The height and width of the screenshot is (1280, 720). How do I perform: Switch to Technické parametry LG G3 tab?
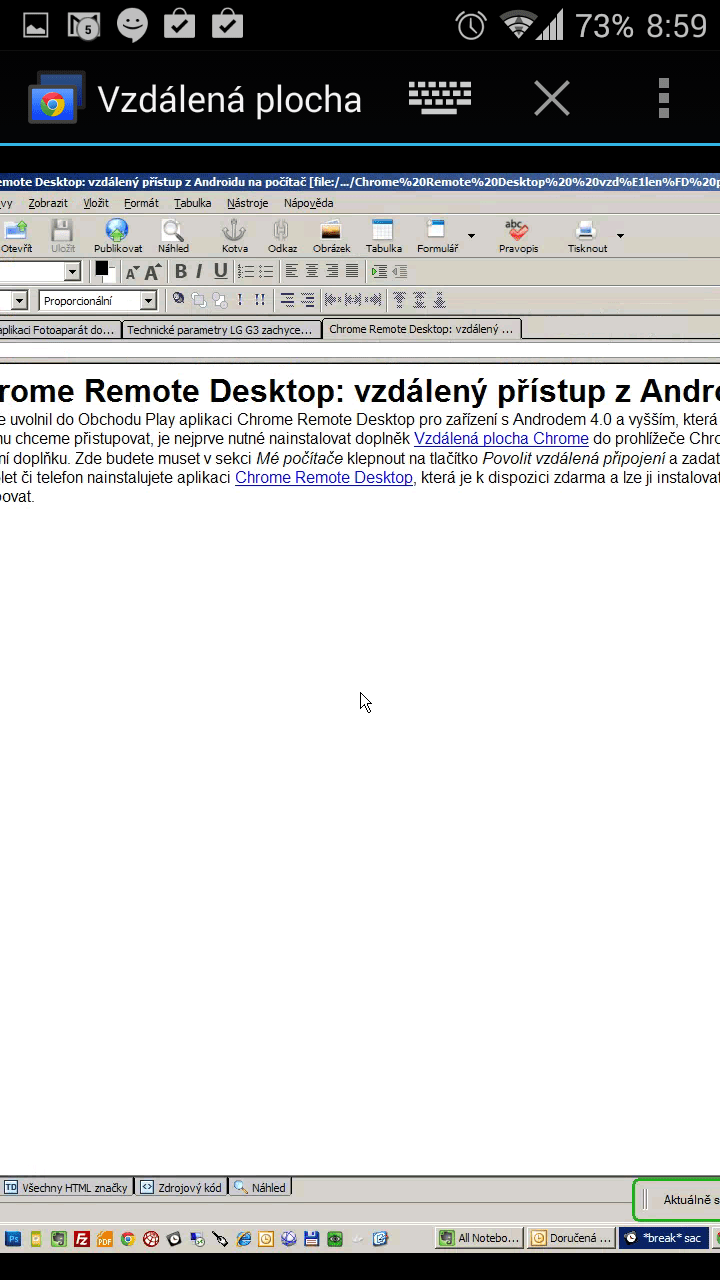tap(221, 329)
